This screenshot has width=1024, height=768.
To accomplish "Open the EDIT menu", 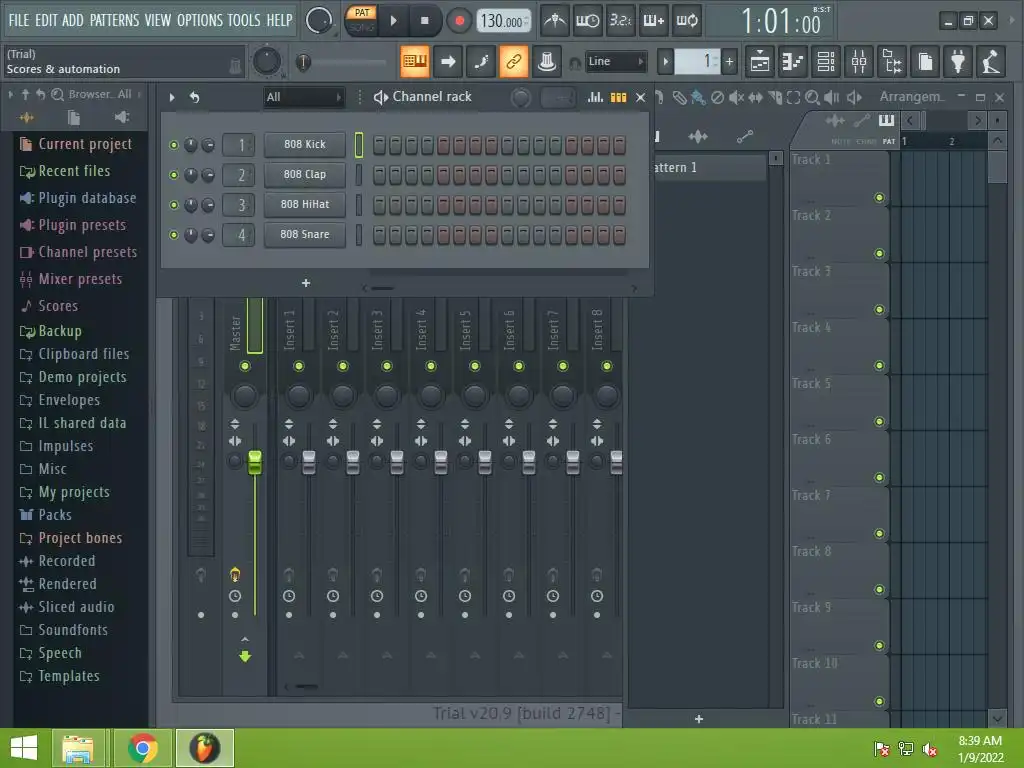I will pyautogui.click(x=46, y=20).
